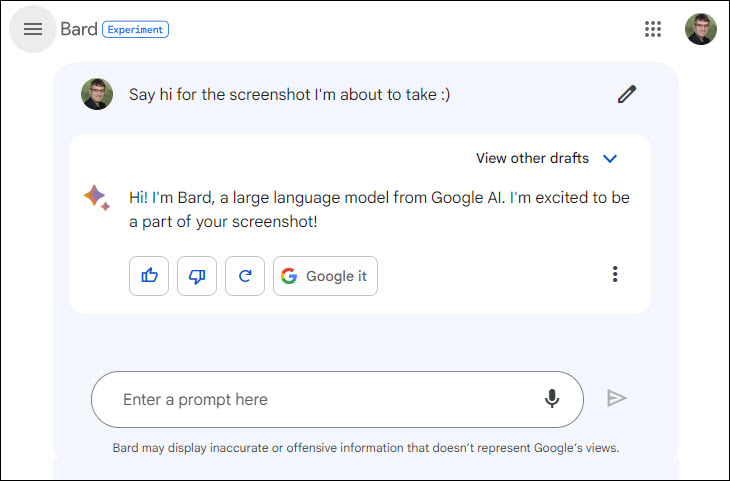This screenshot has height=481, width=730.
Task: Focus the Enter a prompt here field
Action: click(x=337, y=400)
